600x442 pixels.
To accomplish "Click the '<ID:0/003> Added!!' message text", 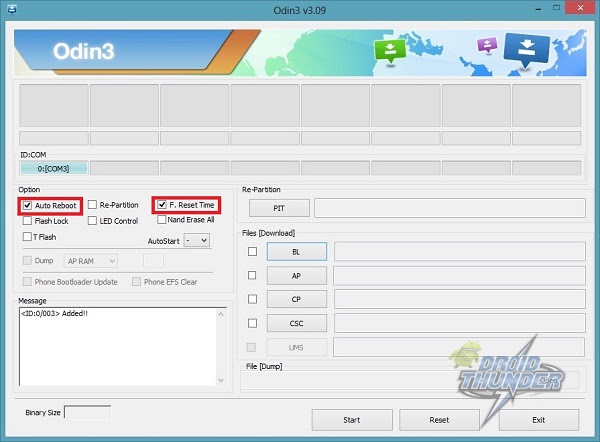I will click(54, 313).
